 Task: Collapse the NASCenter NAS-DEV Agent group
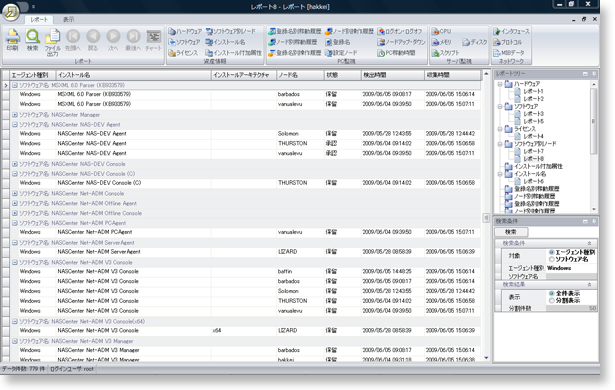[15, 125]
